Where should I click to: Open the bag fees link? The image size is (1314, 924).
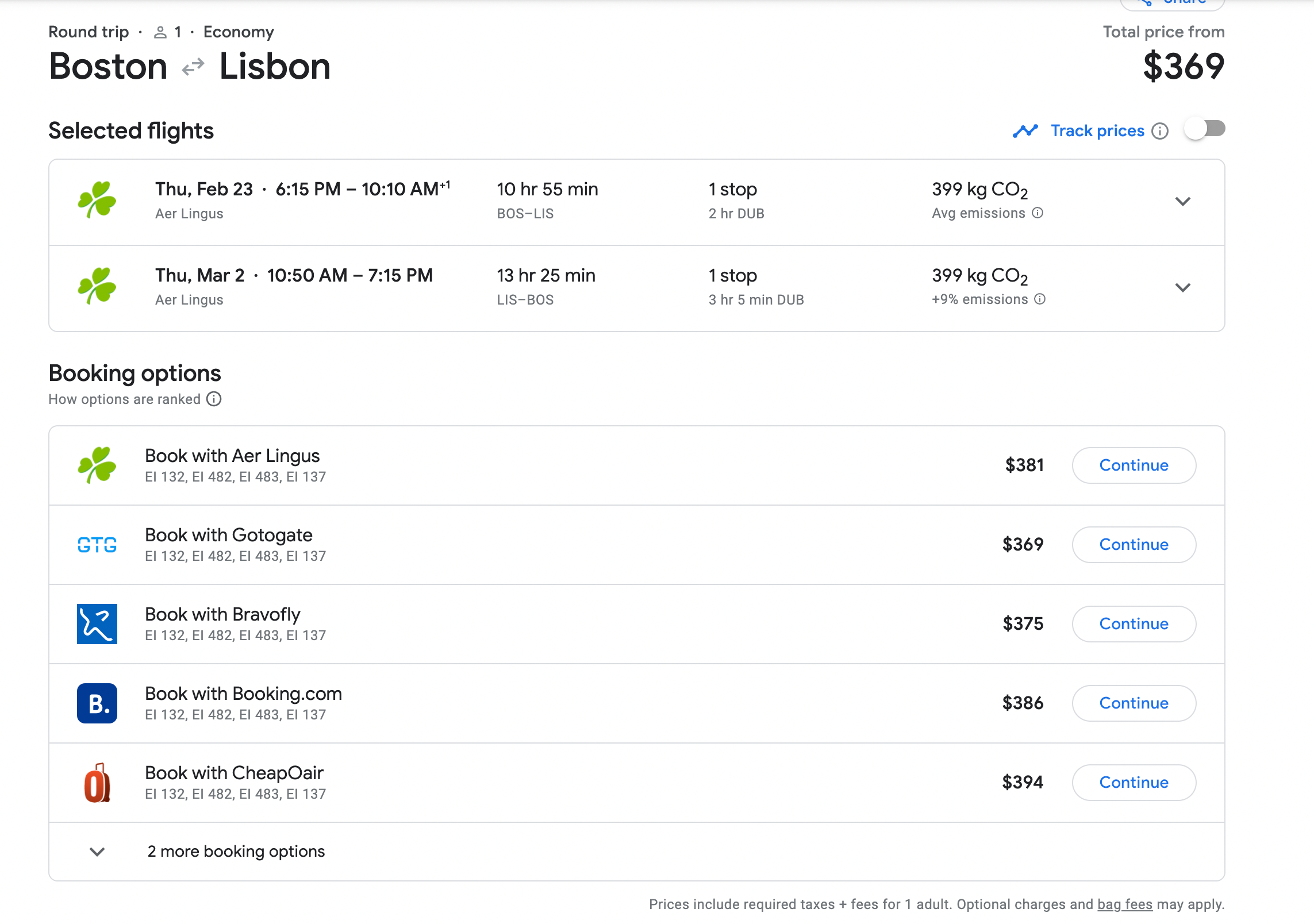tap(1124, 904)
